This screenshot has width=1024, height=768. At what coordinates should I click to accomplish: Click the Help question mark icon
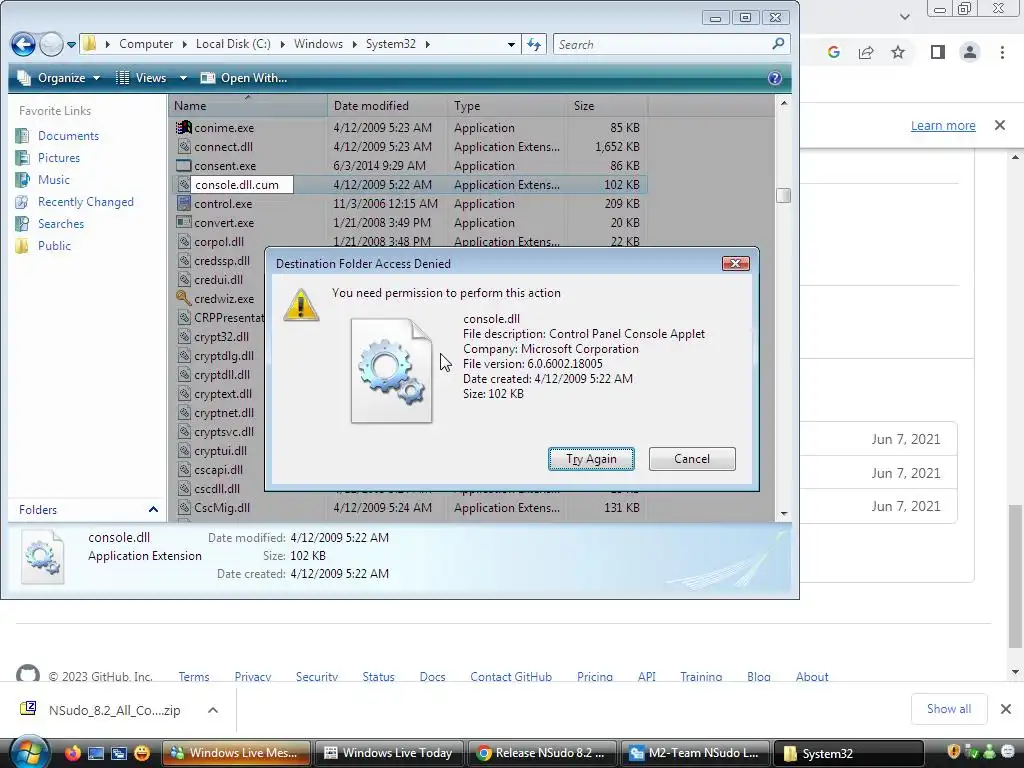tap(775, 78)
